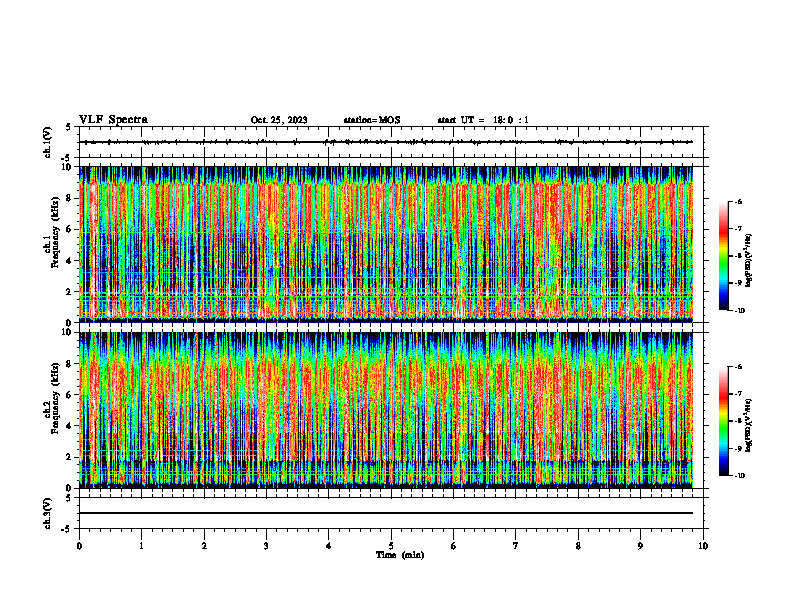
Task: Click the "-6" label on ch.2 color scale
Action: (x=738, y=367)
